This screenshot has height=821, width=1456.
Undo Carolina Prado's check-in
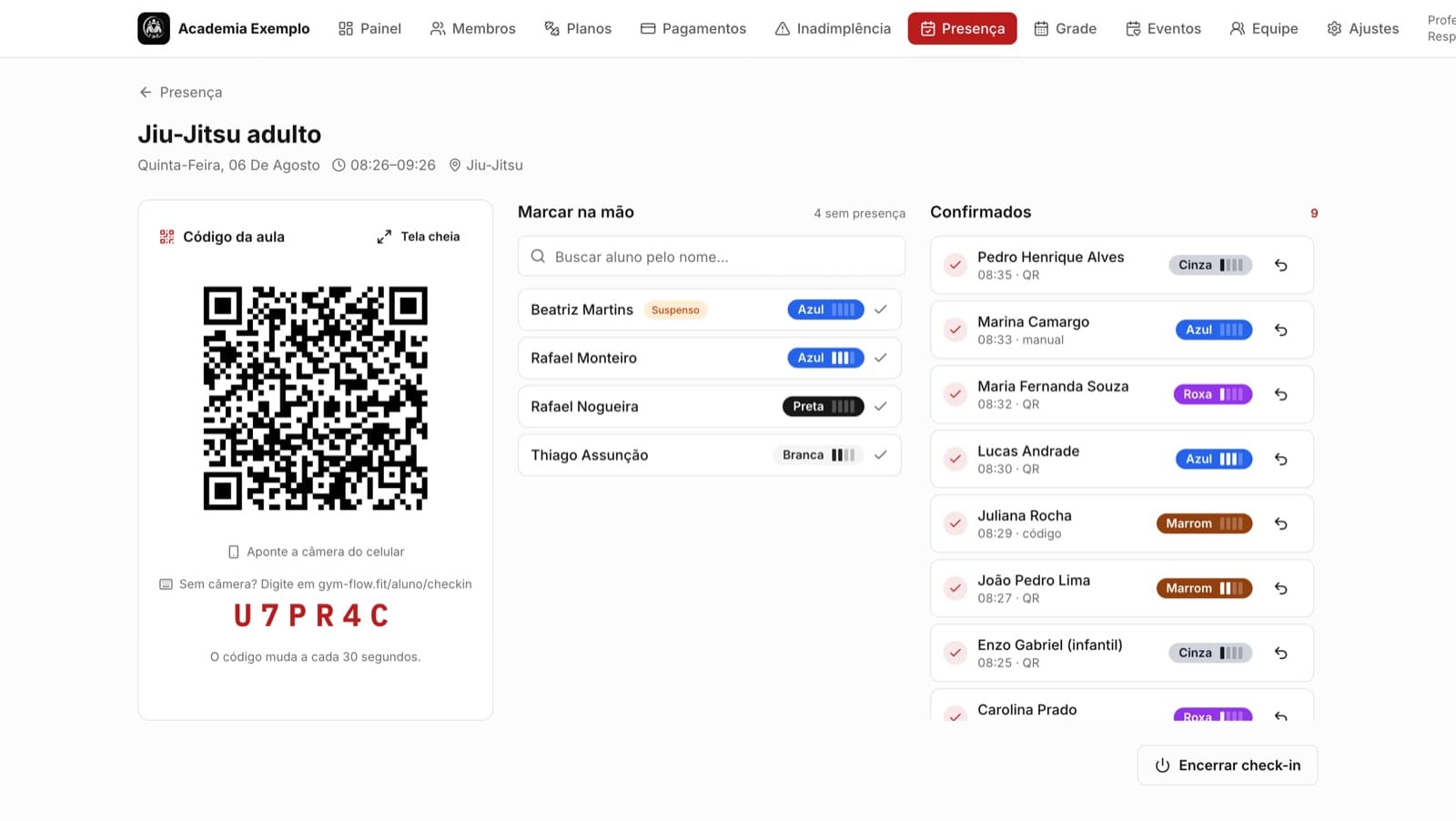coord(1280,716)
